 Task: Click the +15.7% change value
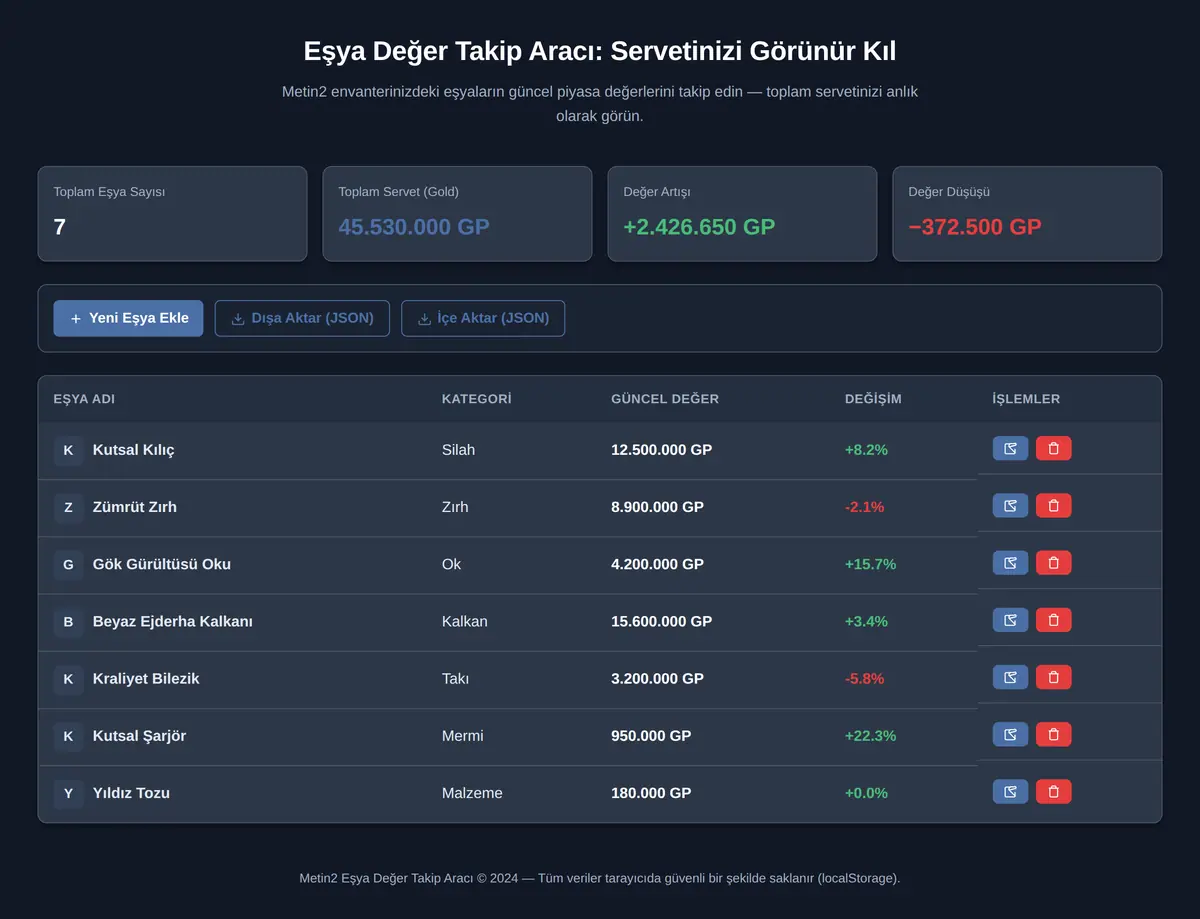tap(870, 564)
